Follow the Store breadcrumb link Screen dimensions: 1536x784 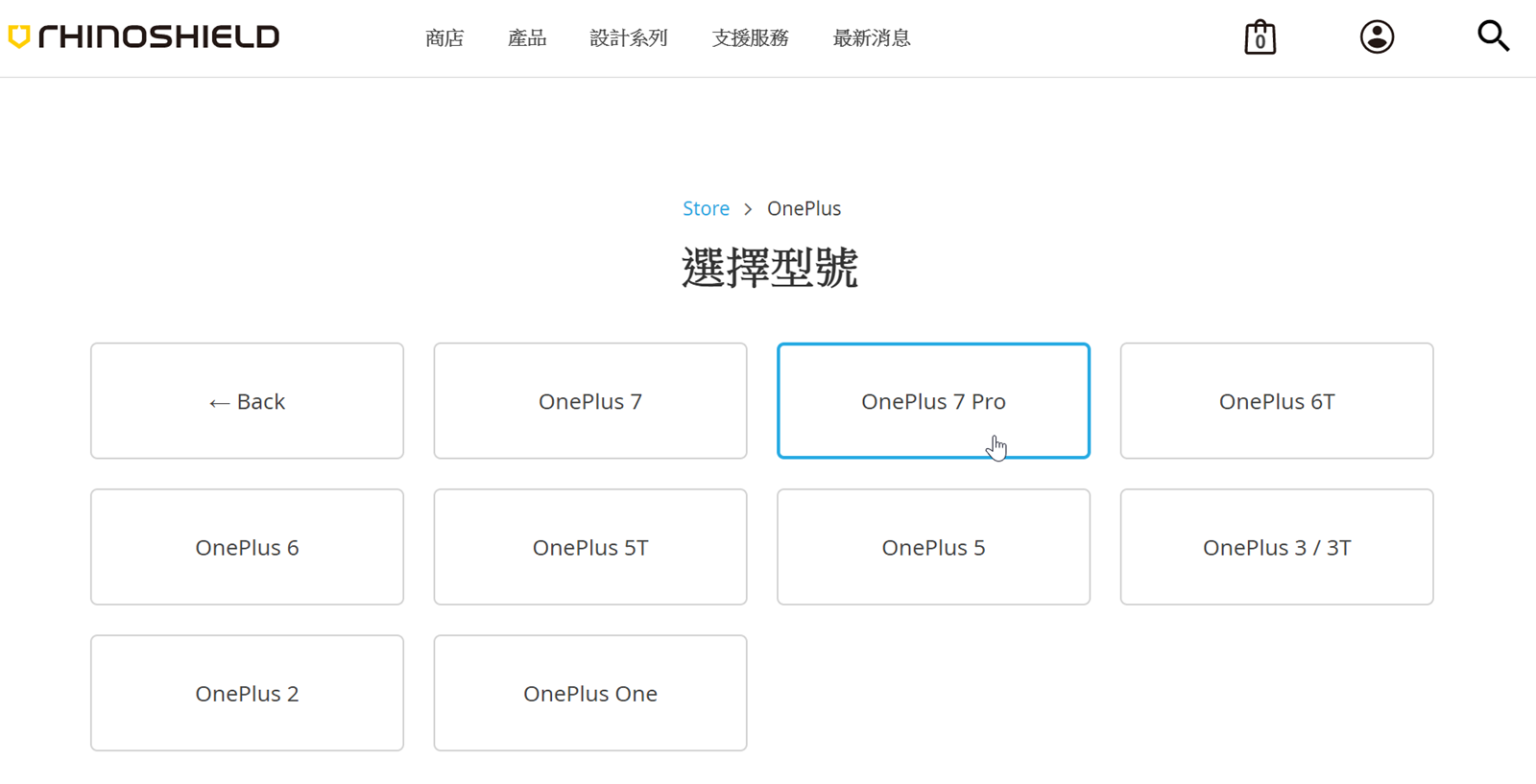[706, 208]
